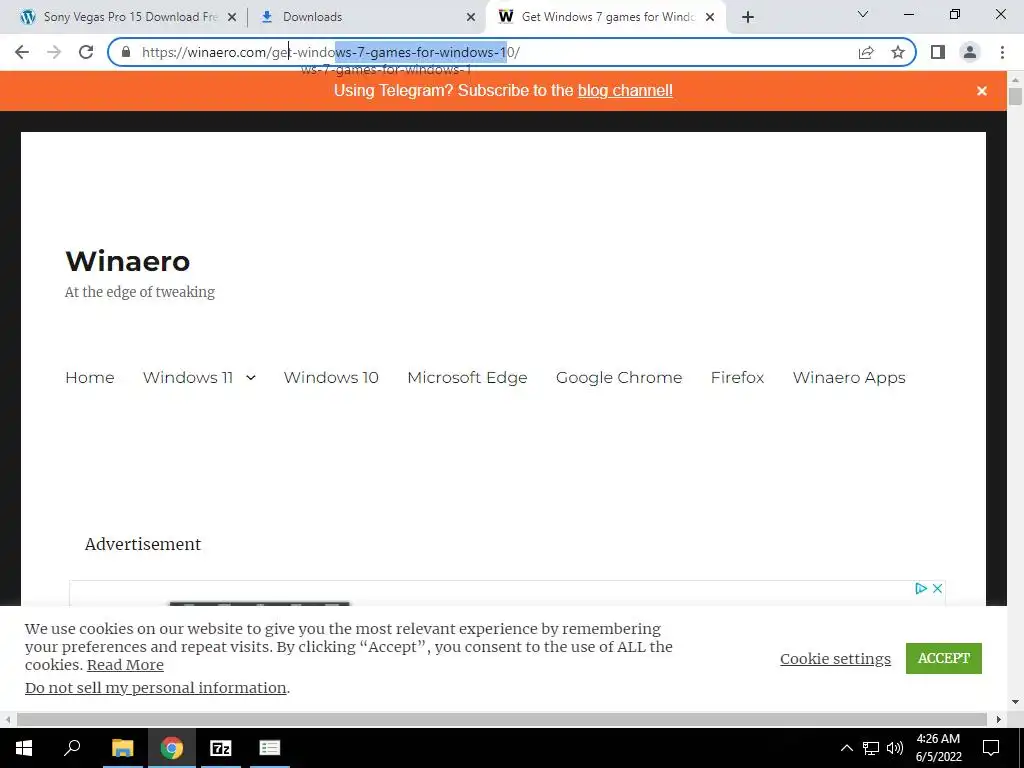Open the Windows Start menu
The width and height of the screenshot is (1024, 768).
pyautogui.click(x=24, y=748)
